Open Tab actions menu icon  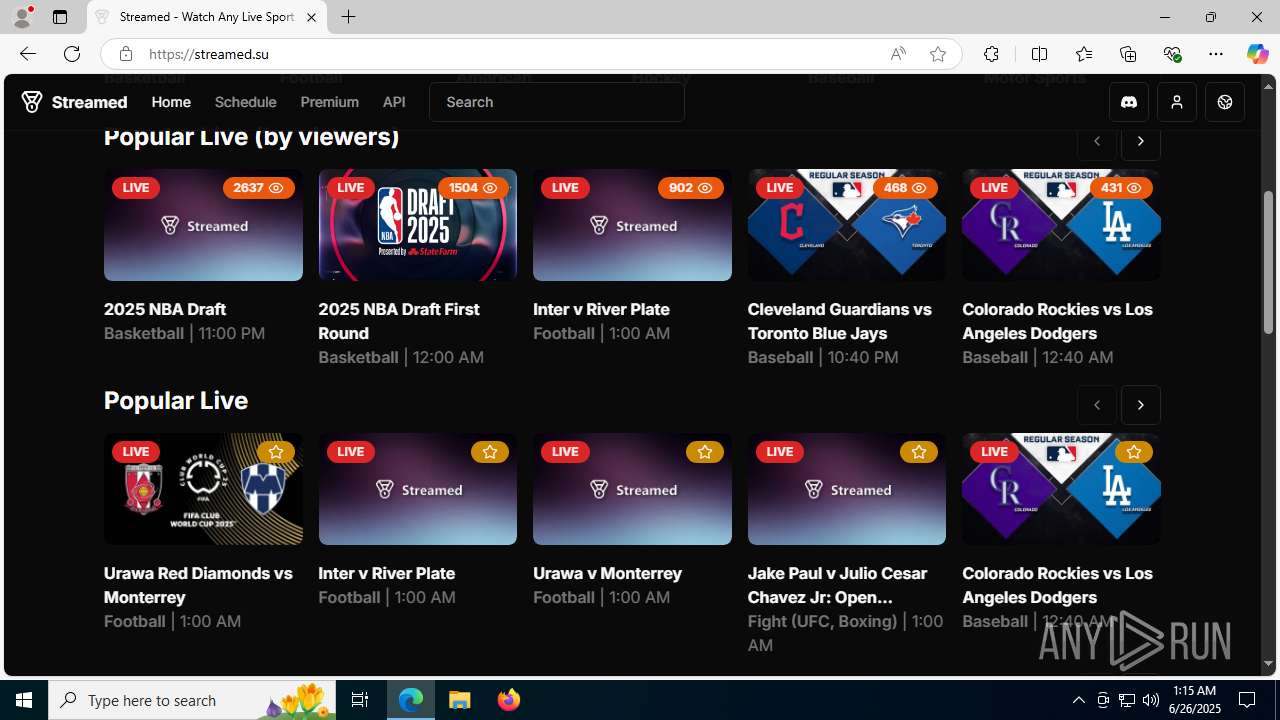[x=60, y=17]
